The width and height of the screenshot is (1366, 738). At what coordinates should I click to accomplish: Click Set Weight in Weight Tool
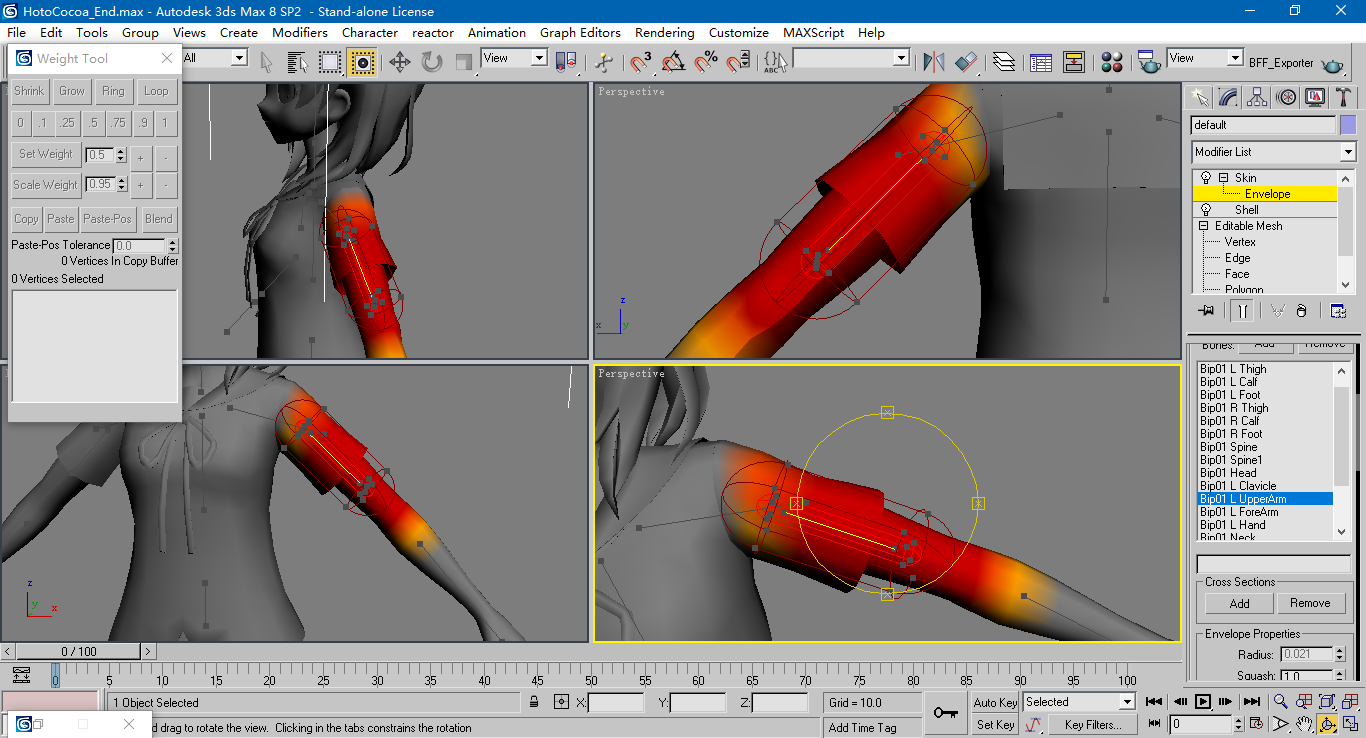pyautogui.click(x=46, y=154)
